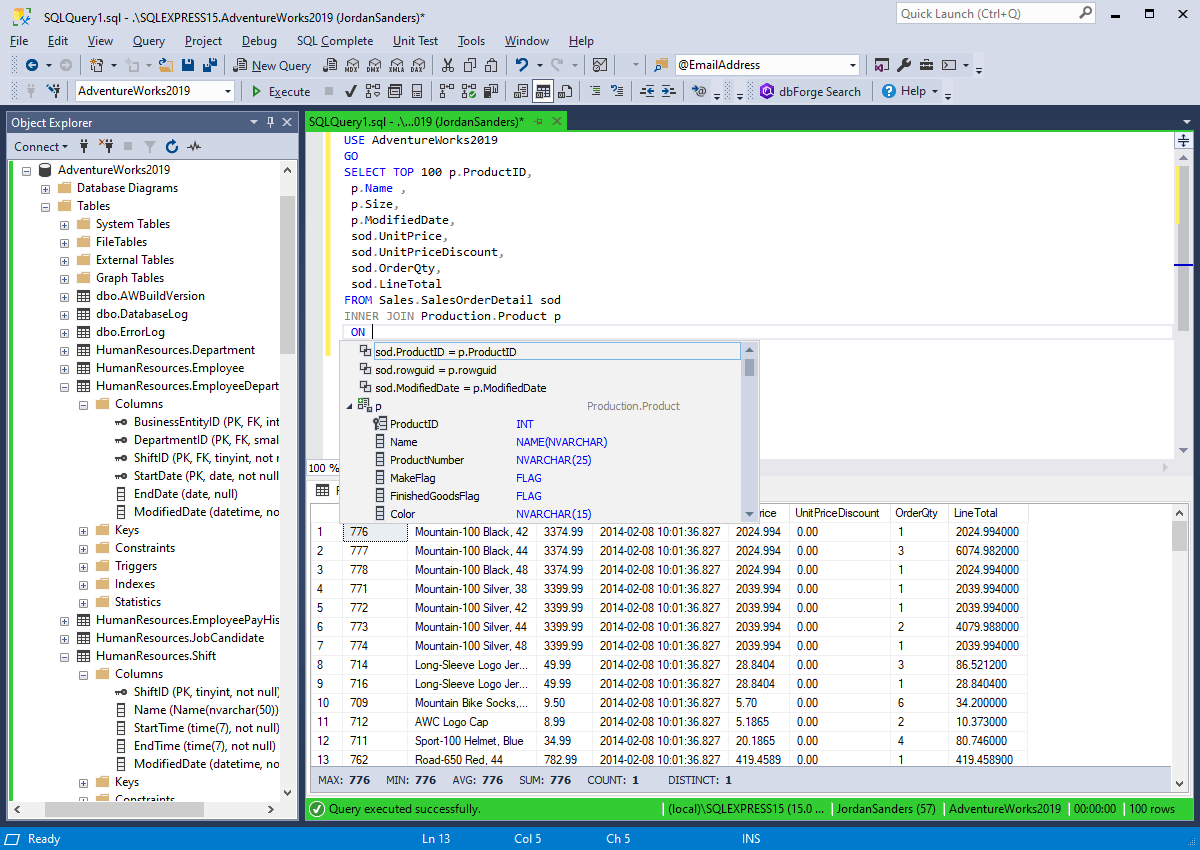Click the Cut icon in the toolbar
Viewport: 1200px width, 850px height.
click(x=447, y=64)
